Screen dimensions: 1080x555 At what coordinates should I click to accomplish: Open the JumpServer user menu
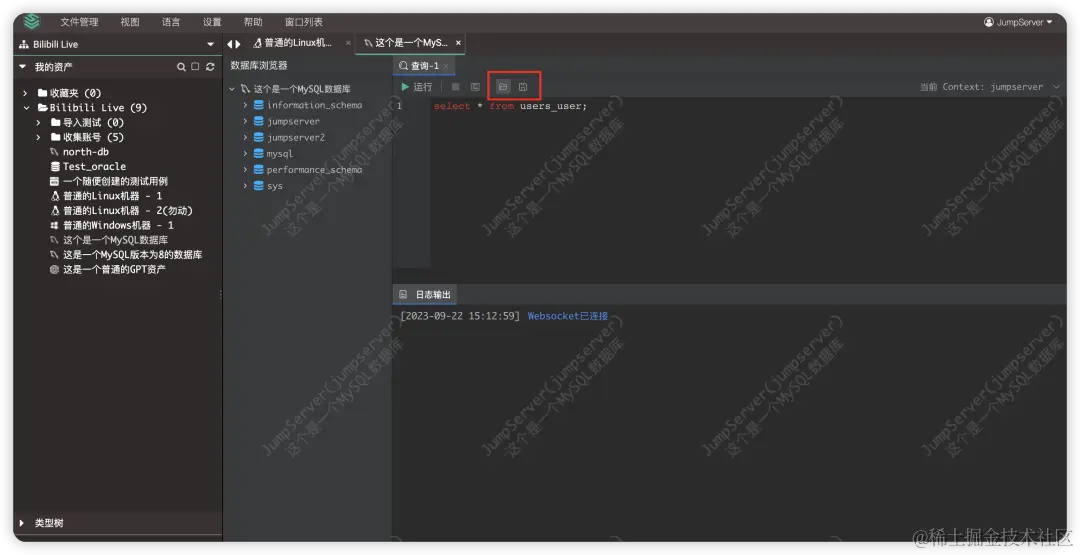pyautogui.click(x=1018, y=22)
